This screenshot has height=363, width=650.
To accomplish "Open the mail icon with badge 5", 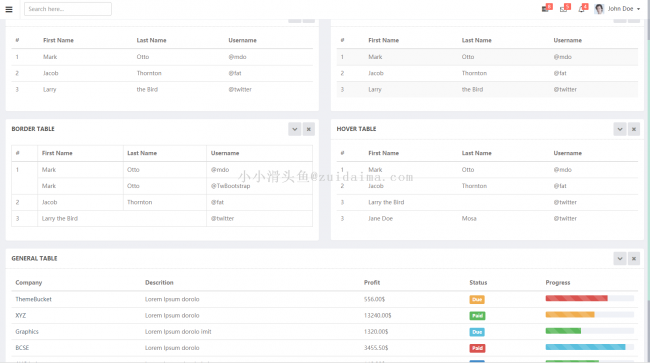I will point(564,9).
